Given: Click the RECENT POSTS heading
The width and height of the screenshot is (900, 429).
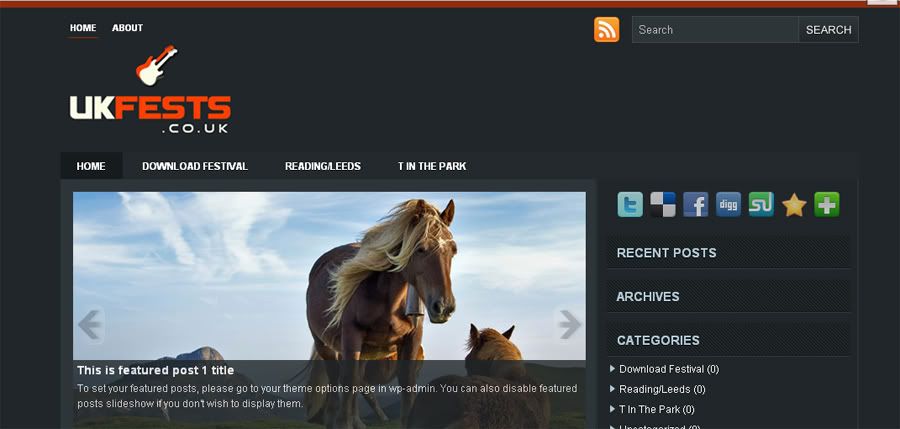Looking at the screenshot, I should coord(666,253).
